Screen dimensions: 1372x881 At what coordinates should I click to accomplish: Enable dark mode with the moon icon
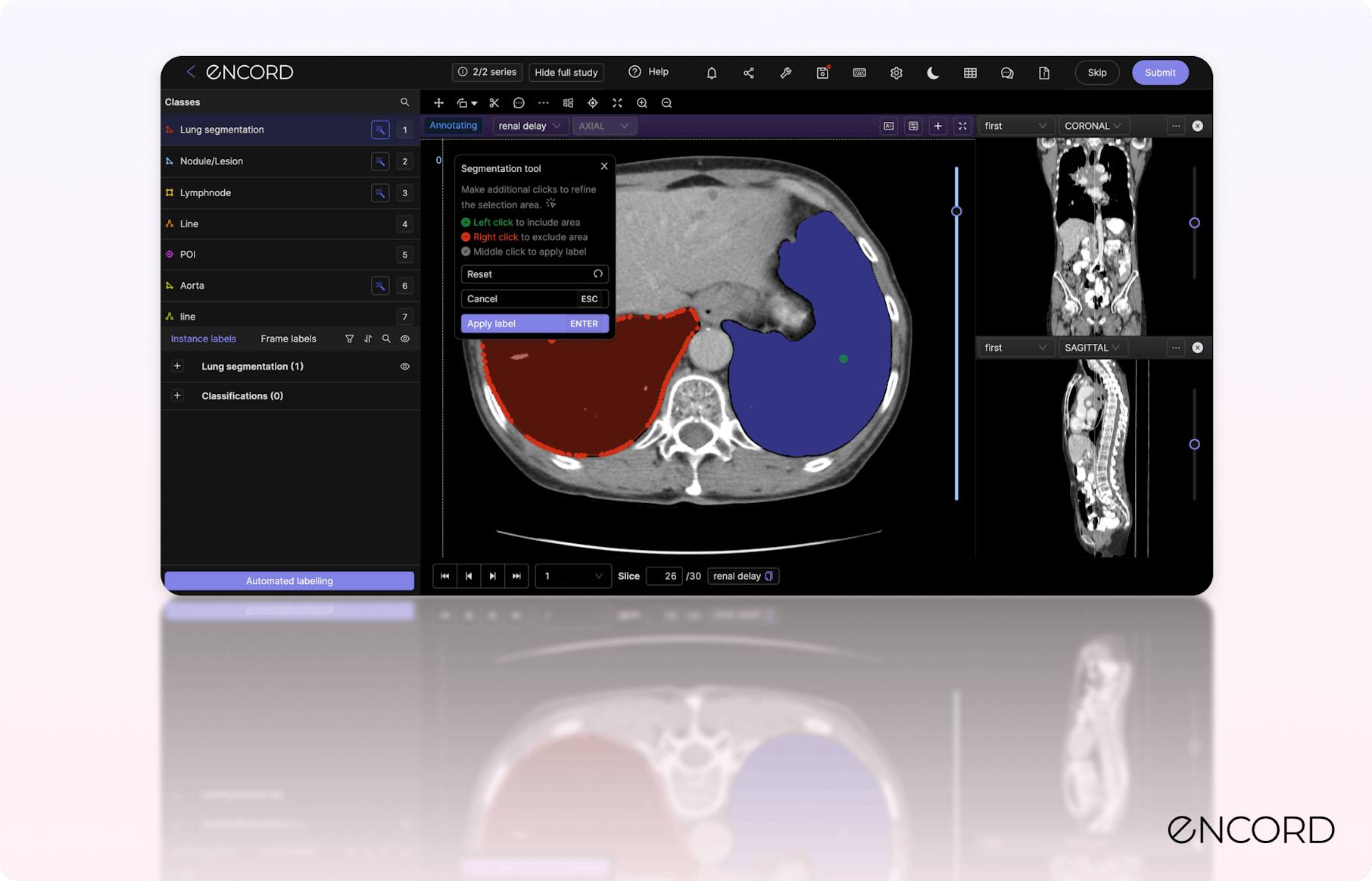[x=933, y=73]
